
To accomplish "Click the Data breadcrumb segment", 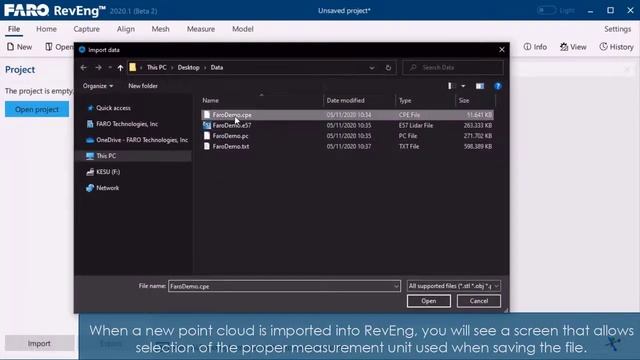I will pos(217,67).
